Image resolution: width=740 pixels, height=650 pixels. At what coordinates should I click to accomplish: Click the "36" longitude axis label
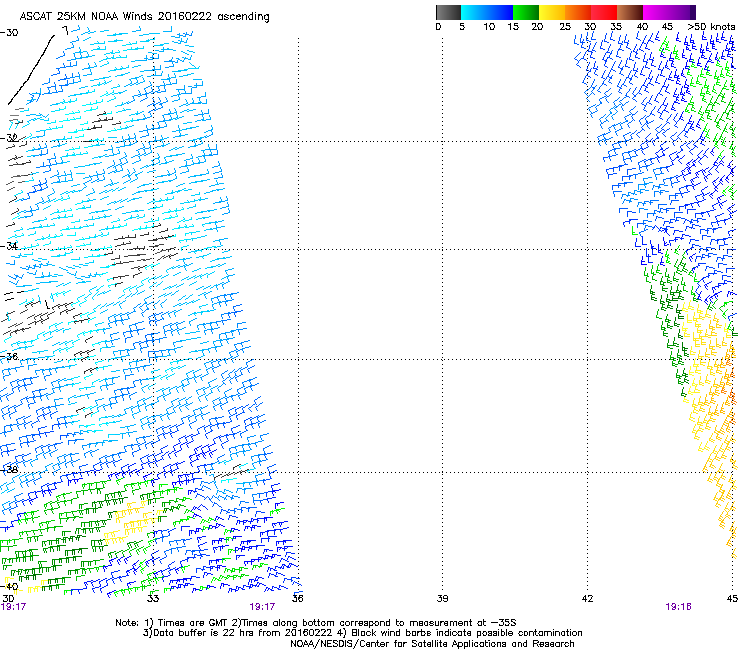297,599
